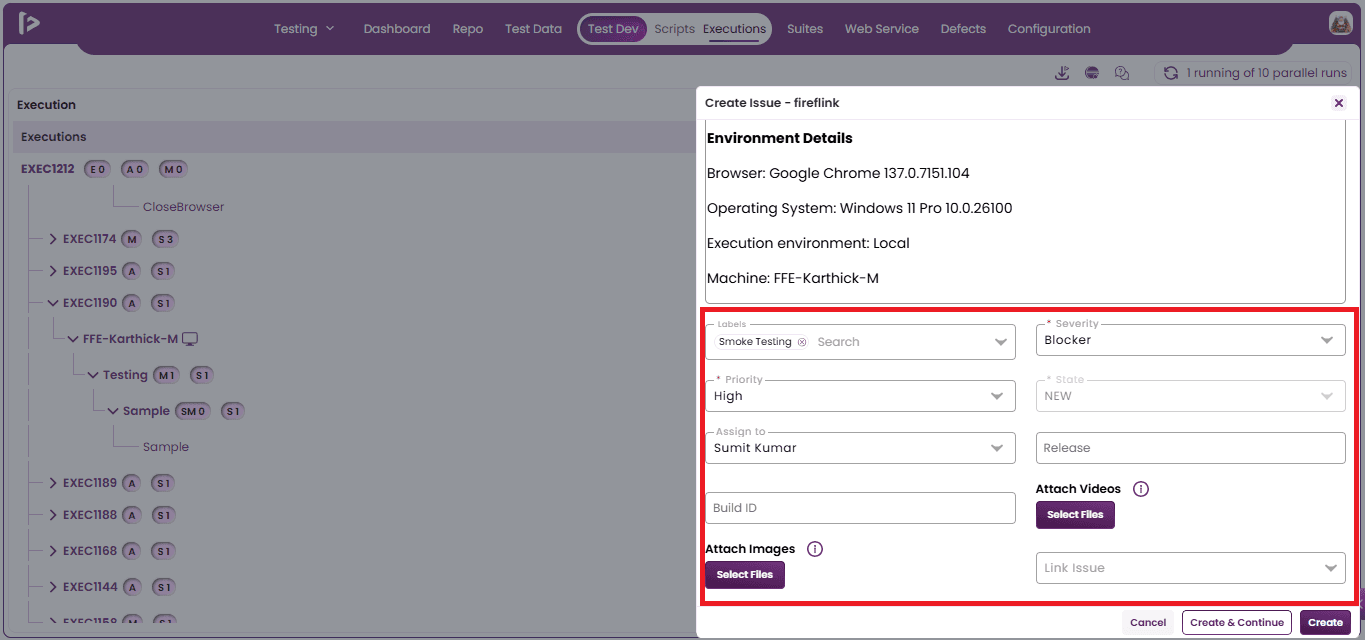Expand the EXEC1189 tree node
The height and width of the screenshot is (640, 1365).
pyautogui.click(x=54, y=483)
